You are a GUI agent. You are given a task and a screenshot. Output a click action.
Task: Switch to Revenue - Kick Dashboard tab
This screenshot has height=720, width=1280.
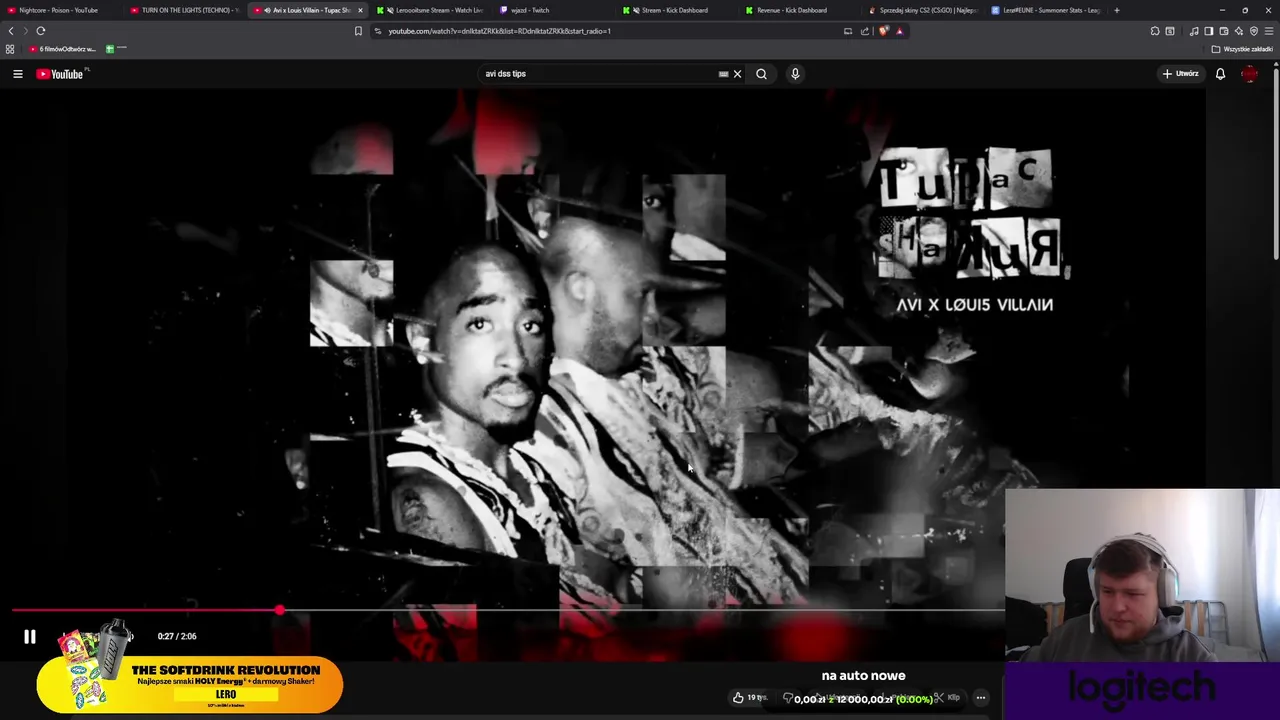pyautogui.click(x=799, y=10)
